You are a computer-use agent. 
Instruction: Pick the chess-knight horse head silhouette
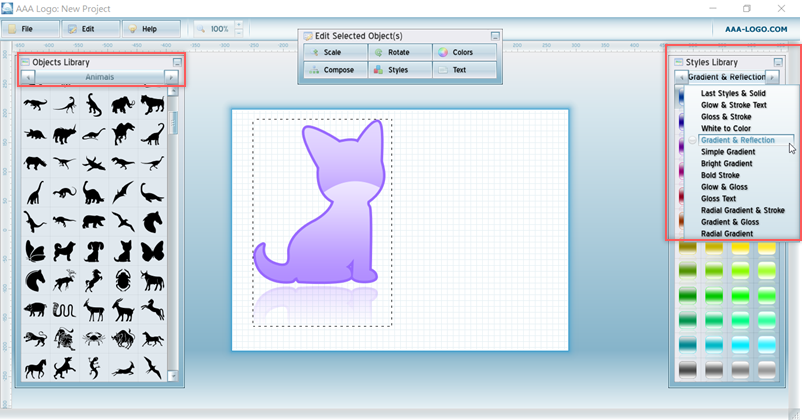35,280
